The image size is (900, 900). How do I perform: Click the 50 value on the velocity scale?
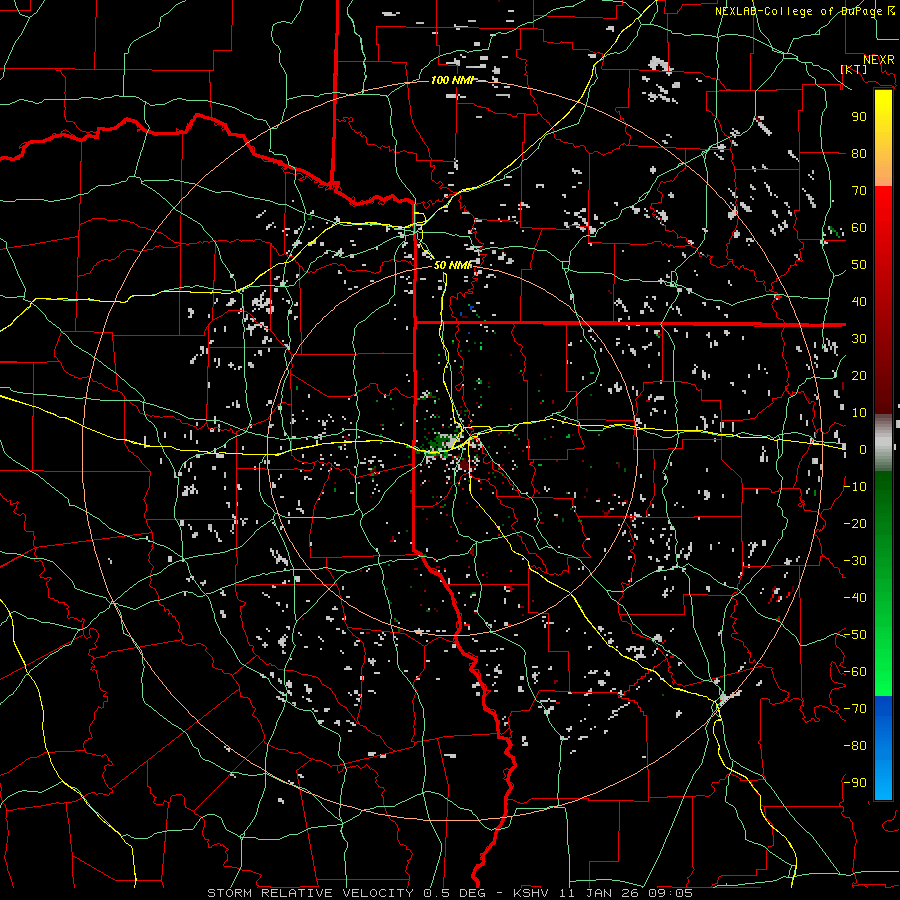[859, 265]
